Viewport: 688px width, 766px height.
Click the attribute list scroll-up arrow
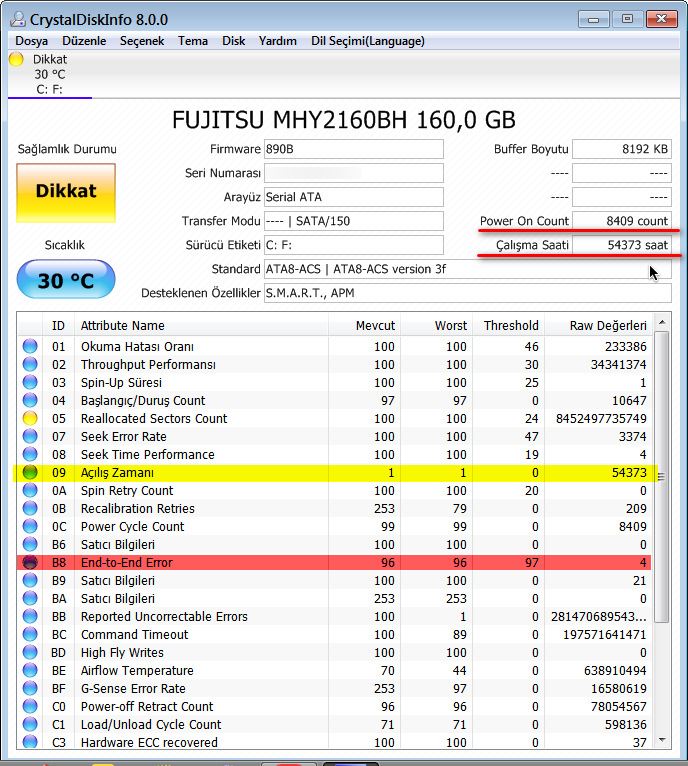coord(662,322)
